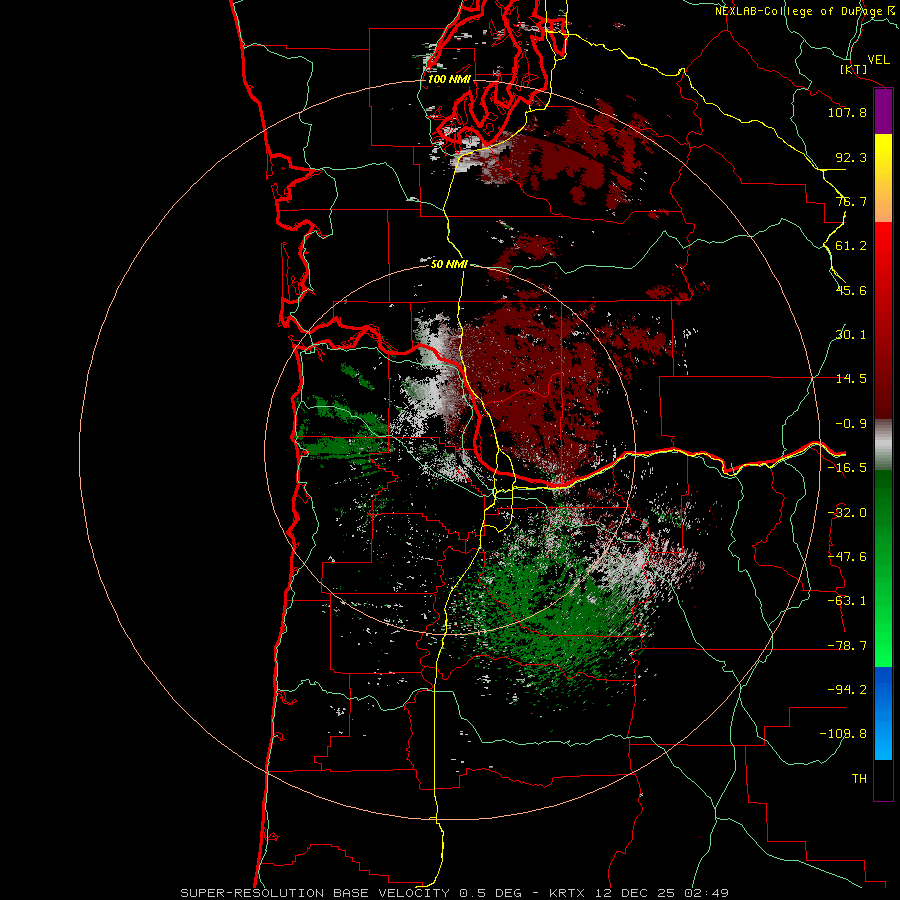The height and width of the screenshot is (900, 900).
Task: Pick the gray near-zero segment of color bar
Action: 883,444
